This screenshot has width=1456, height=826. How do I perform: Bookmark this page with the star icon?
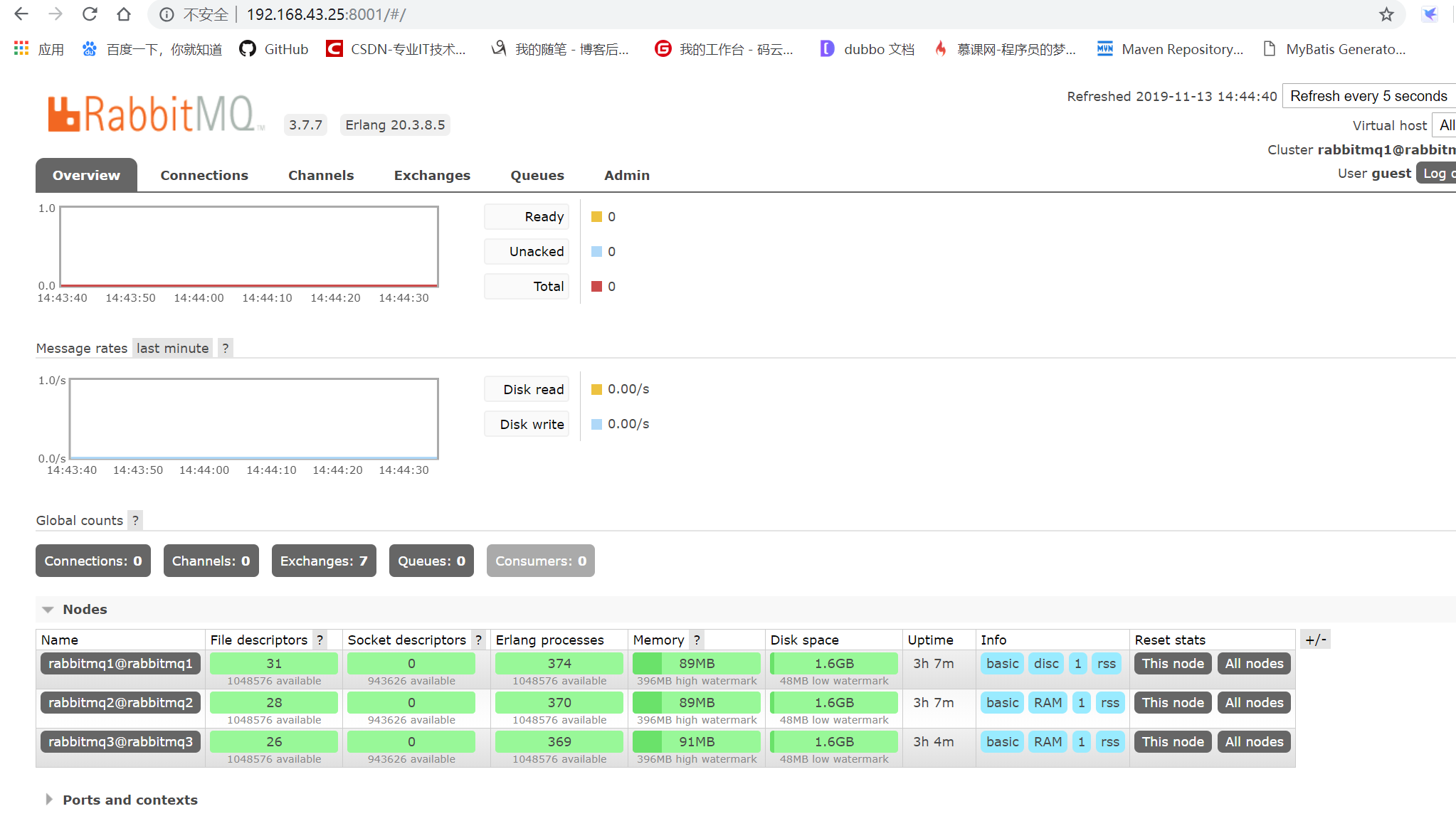[1386, 14]
